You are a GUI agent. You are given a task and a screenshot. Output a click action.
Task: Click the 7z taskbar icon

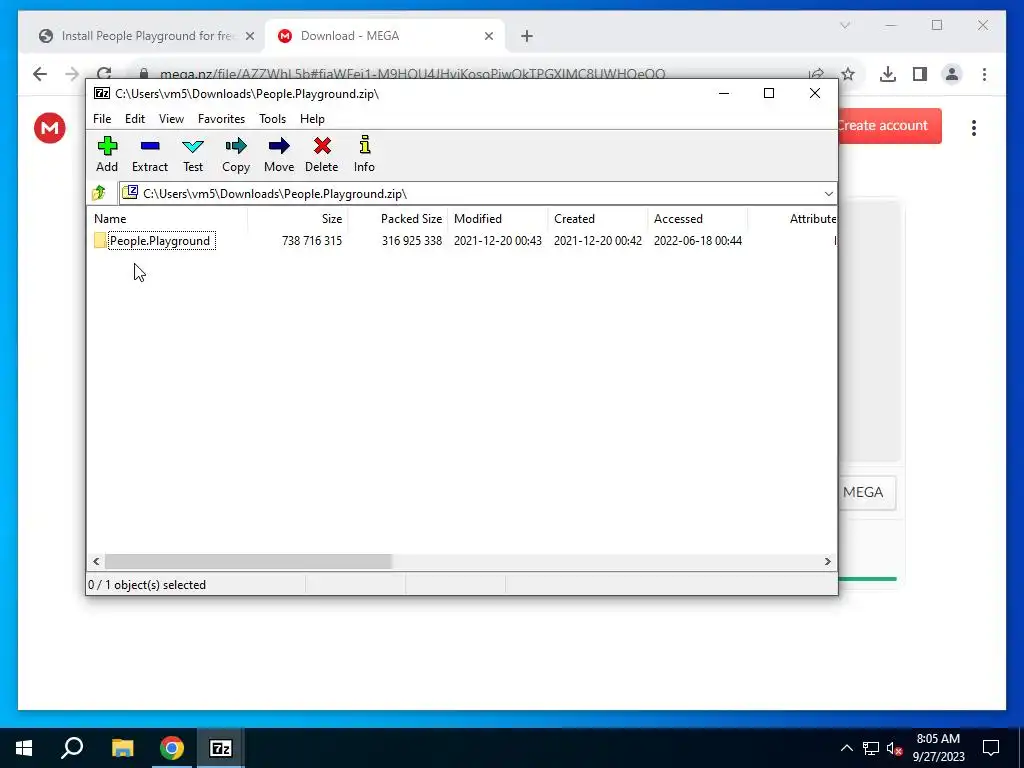221,748
